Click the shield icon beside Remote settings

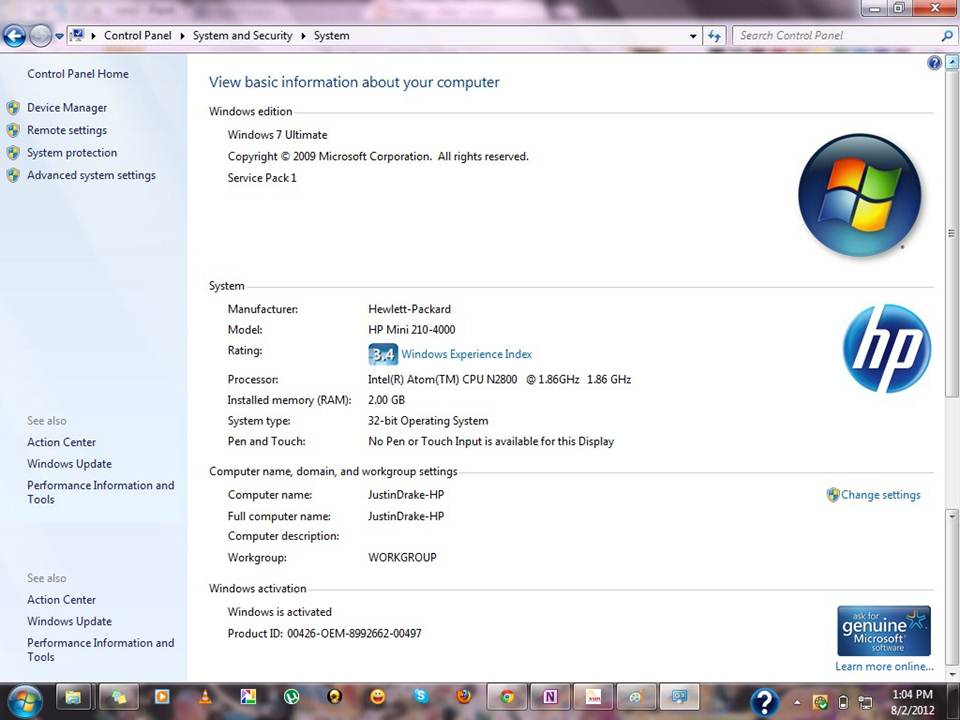(13, 130)
